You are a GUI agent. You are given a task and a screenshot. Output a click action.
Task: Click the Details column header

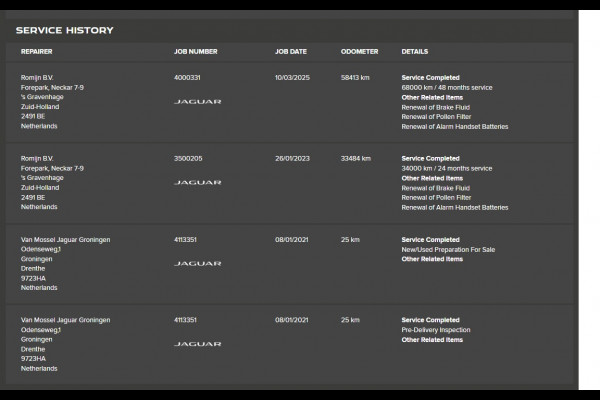tap(415, 51)
